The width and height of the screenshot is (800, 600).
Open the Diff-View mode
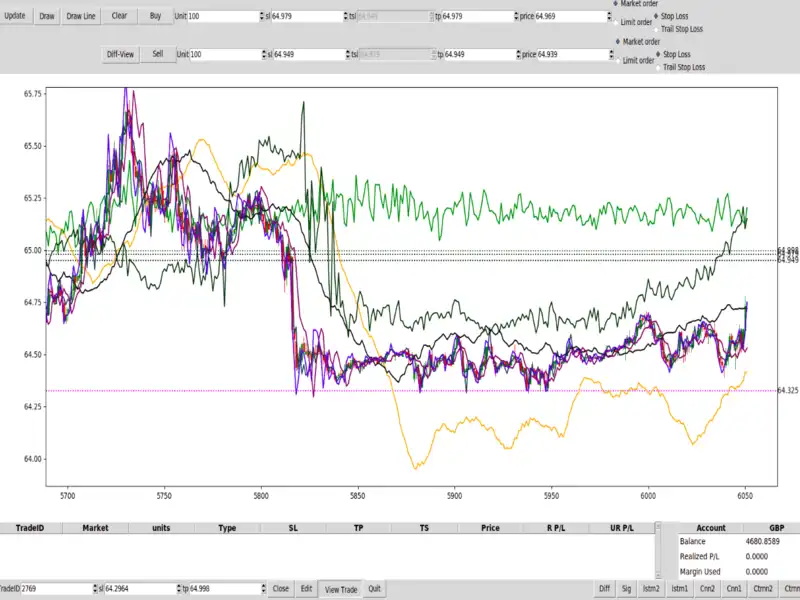pos(120,54)
